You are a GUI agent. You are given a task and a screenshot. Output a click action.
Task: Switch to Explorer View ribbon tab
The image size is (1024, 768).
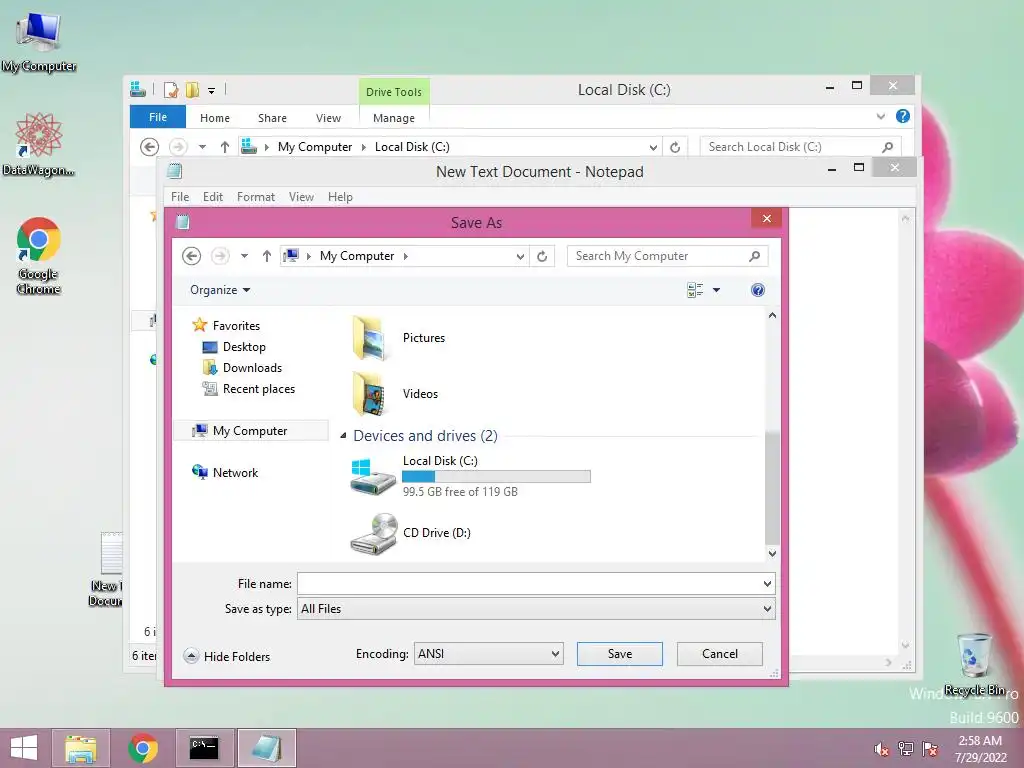tap(328, 118)
